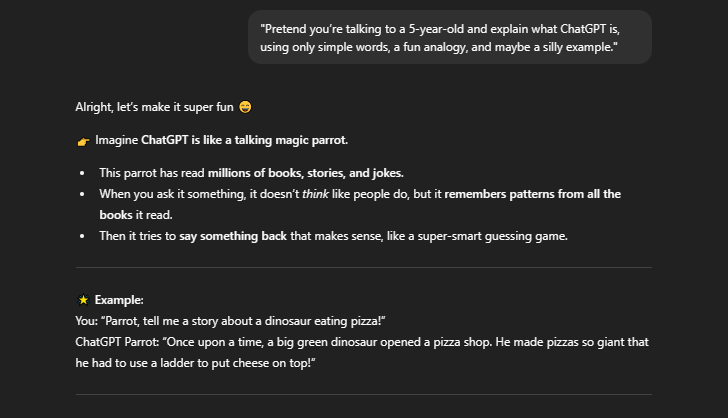Click the yellow star emoji beside 'Example:'
Image resolution: width=728 pixels, height=418 pixels.
[x=83, y=300]
